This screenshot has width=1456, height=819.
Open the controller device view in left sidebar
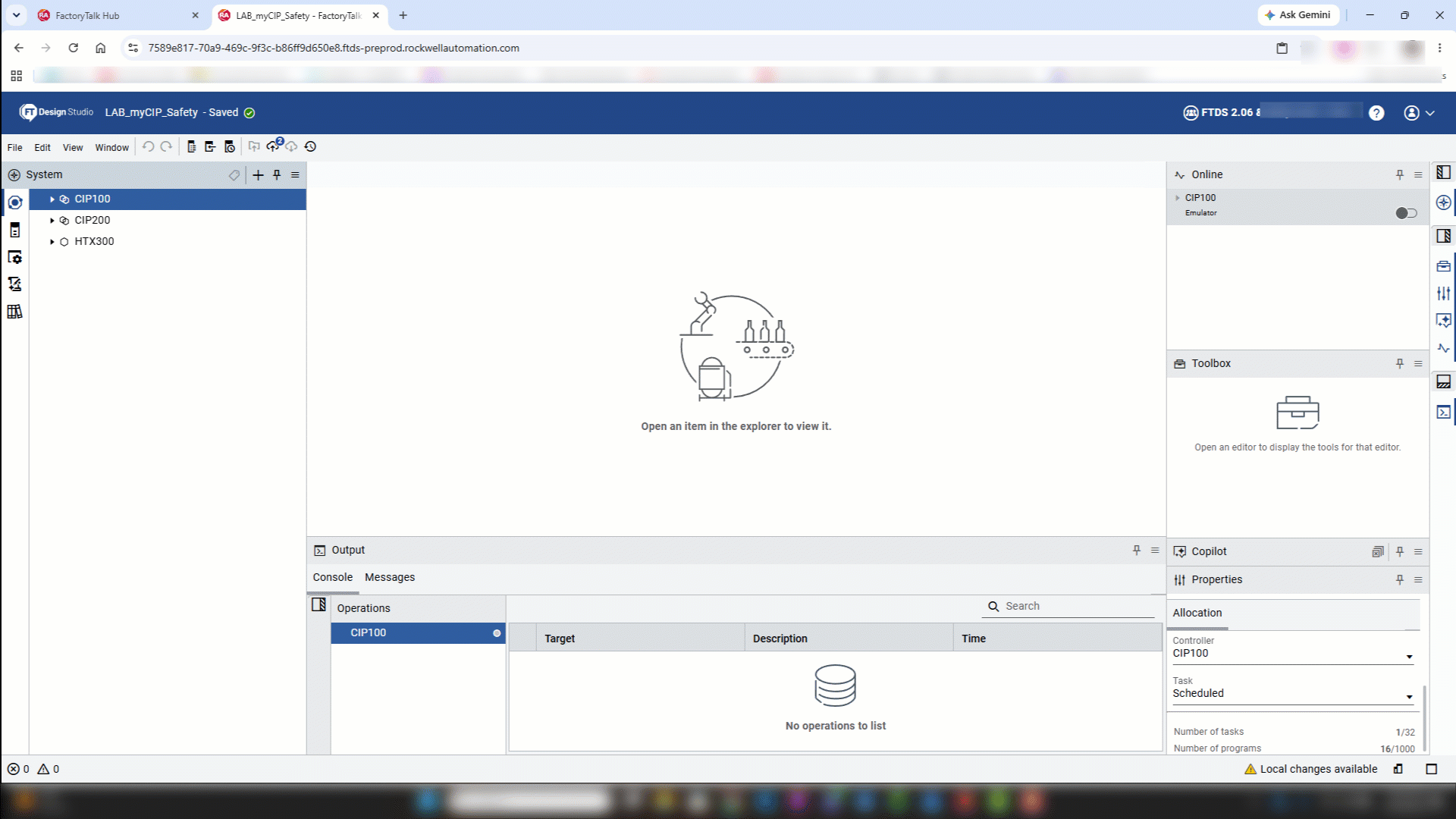[x=15, y=230]
